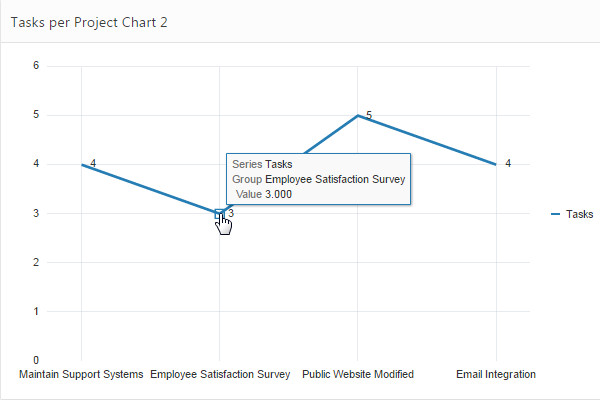Click the Maintain Support Systems data point
Viewport: 600px width, 400px height.
pos(81,164)
